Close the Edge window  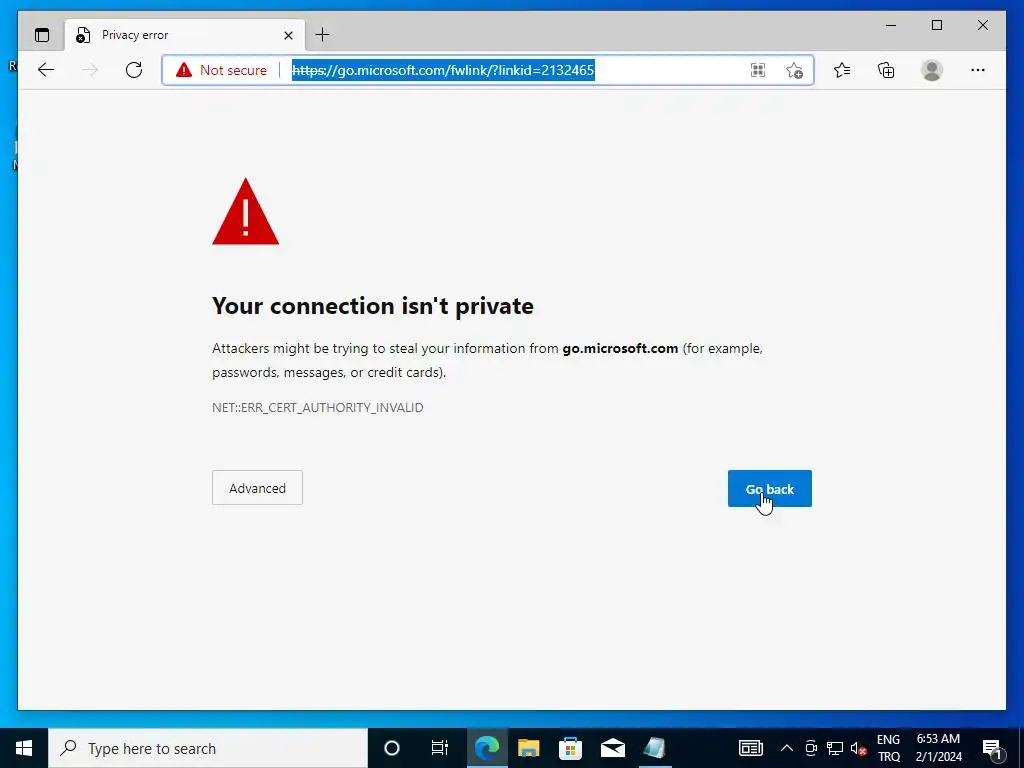click(982, 25)
